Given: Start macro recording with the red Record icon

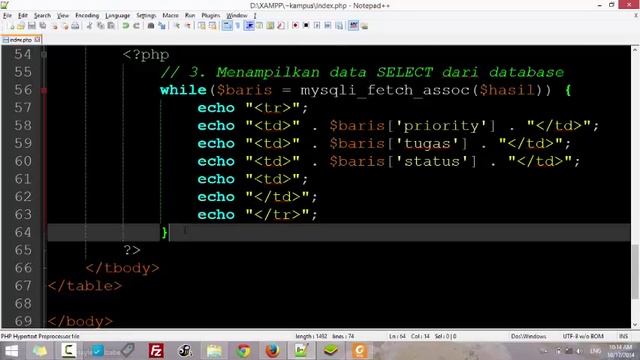Looking at the screenshot, I should pyautogui.click(x=295, y=26).
